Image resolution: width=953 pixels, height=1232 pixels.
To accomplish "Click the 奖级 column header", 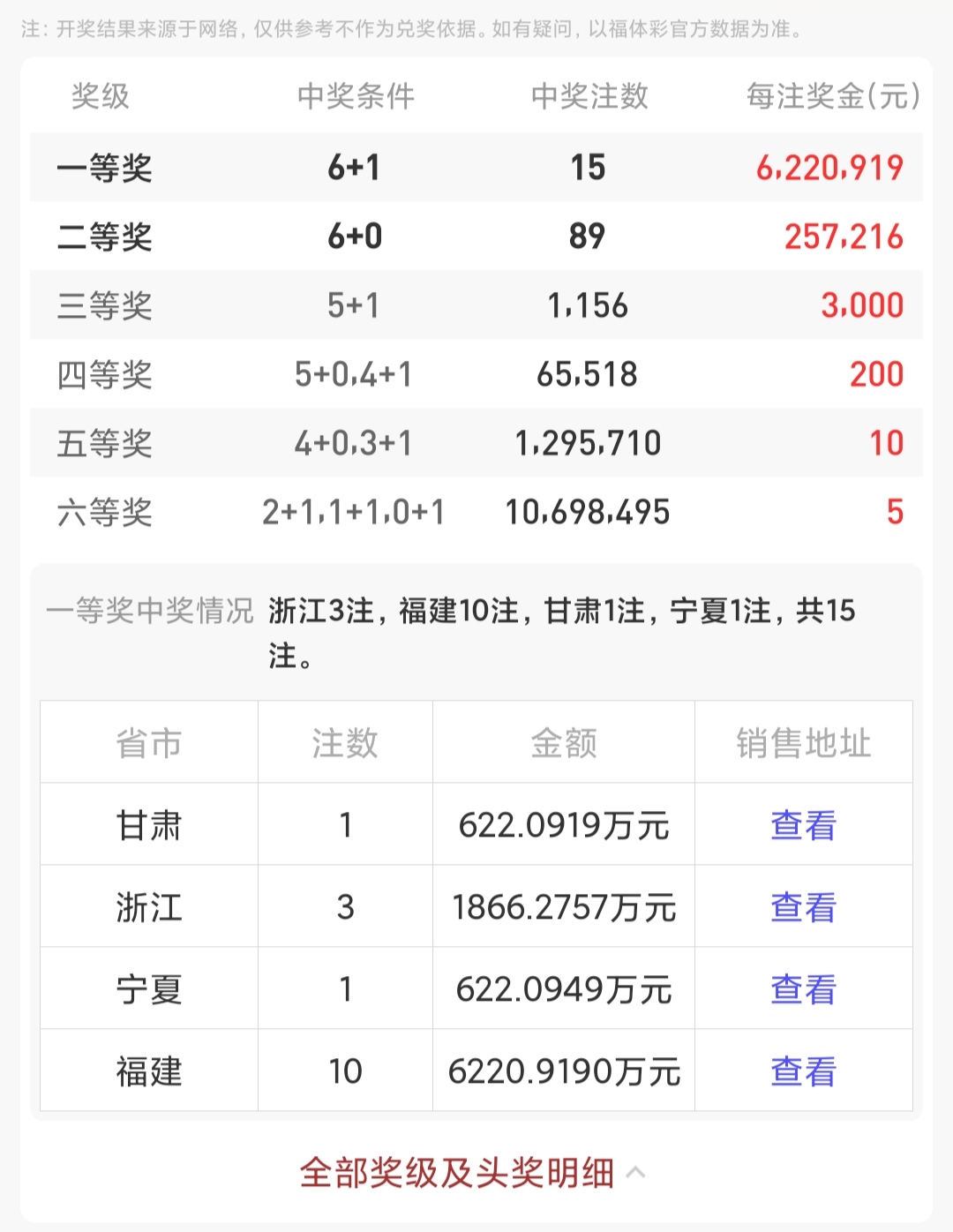I will pos(97,99).
